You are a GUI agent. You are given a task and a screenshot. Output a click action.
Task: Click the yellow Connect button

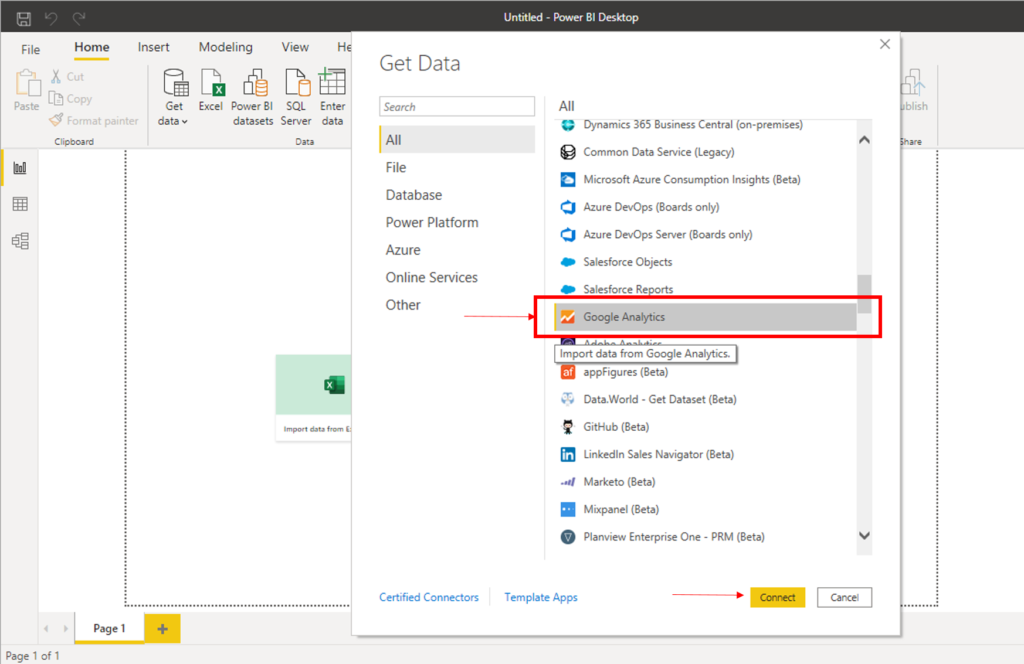tap(777, 597)
